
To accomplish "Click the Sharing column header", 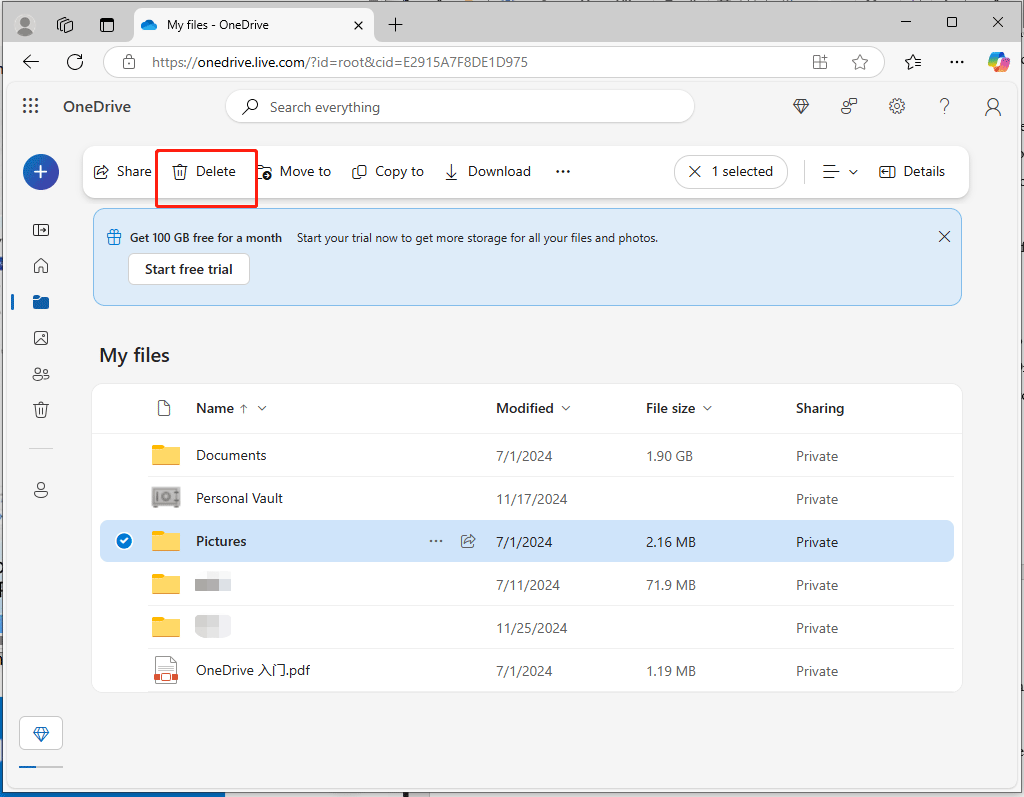I will 820,408.
